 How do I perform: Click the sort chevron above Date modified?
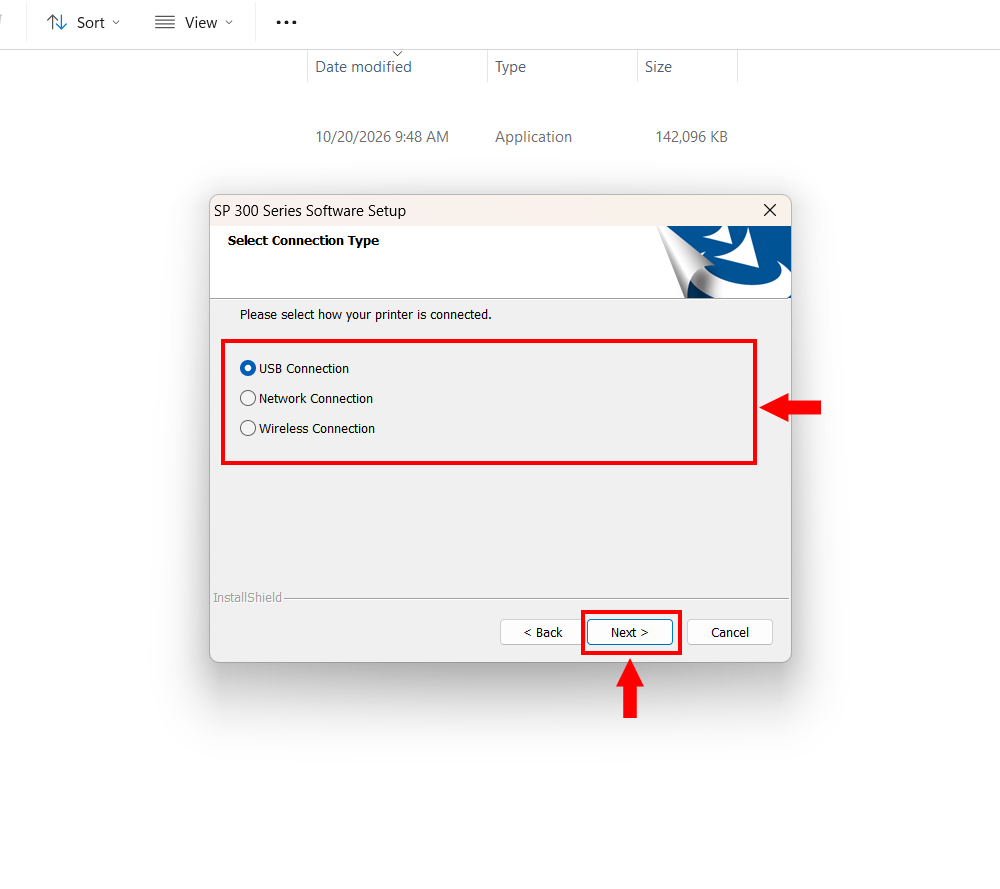397,54
